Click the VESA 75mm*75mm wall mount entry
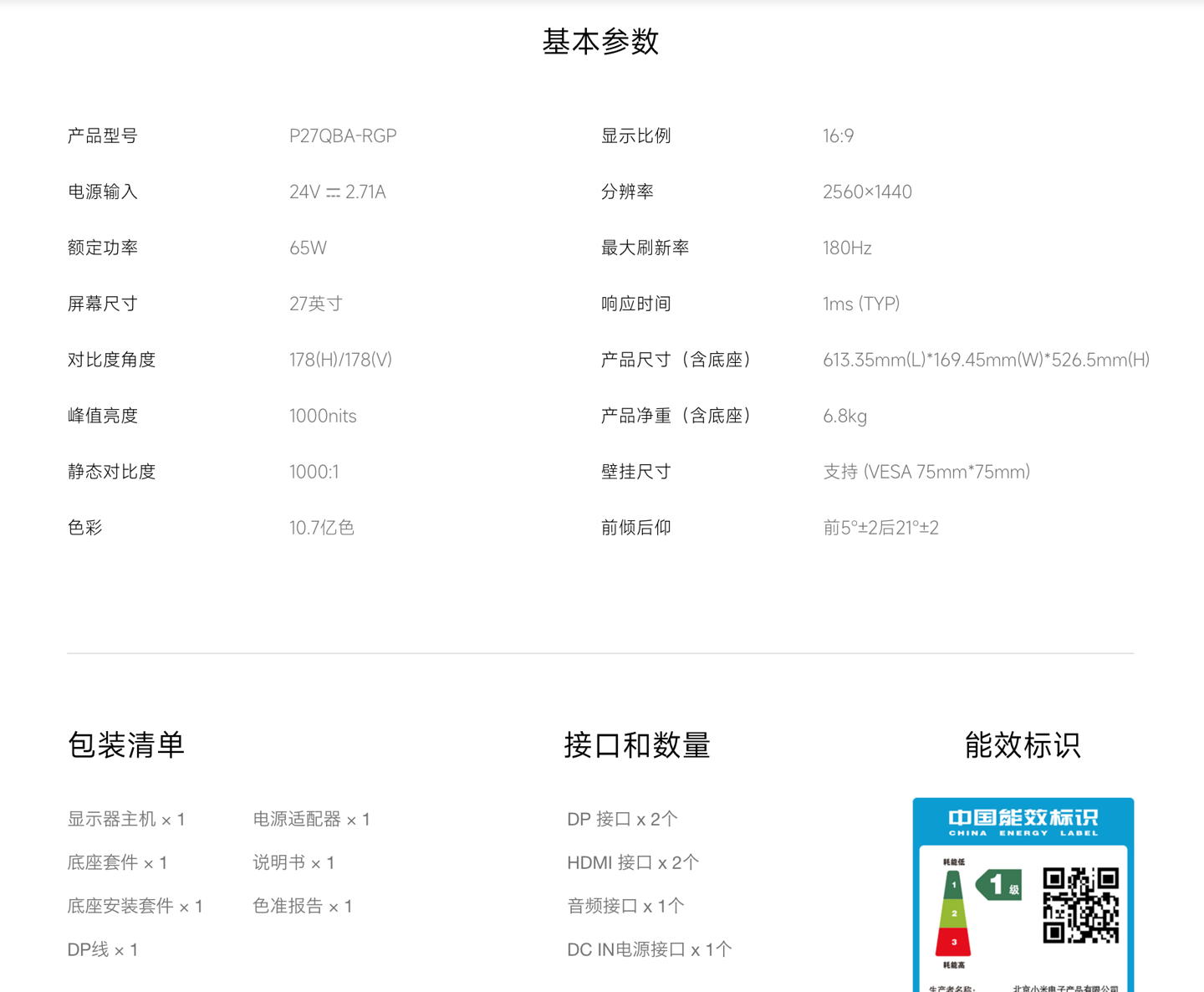The height and width of the screenshot is (992, 1204). coord(926,472)
